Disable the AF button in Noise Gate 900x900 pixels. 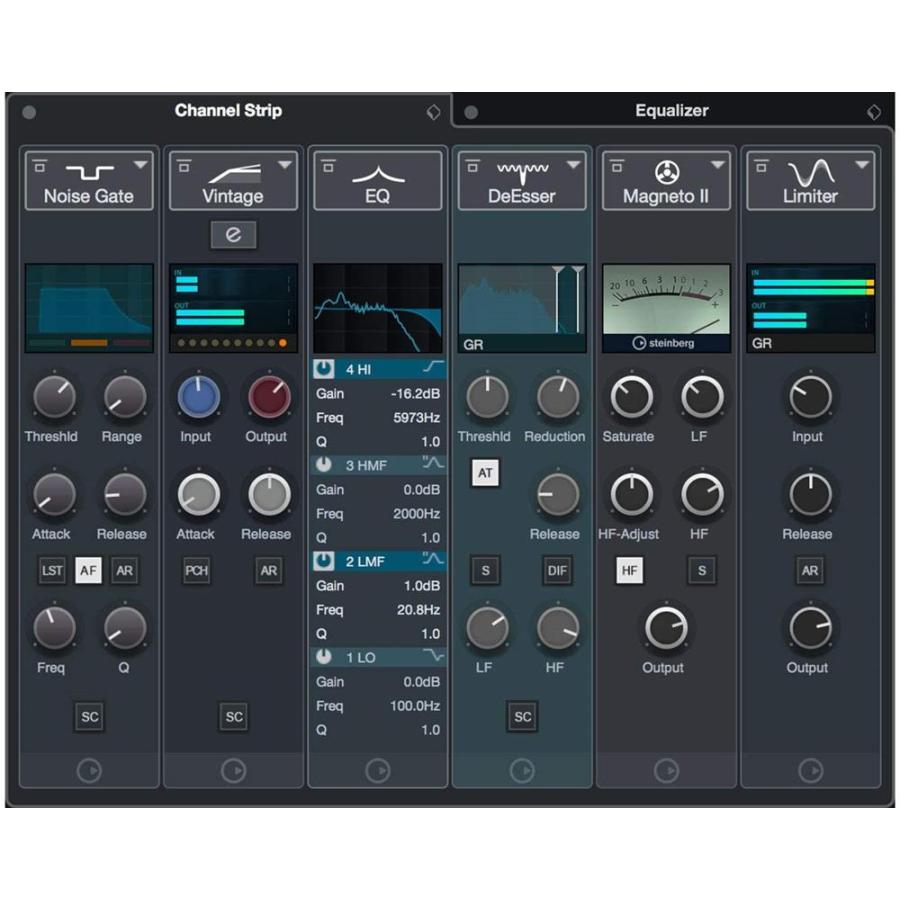tap(88, 571)
